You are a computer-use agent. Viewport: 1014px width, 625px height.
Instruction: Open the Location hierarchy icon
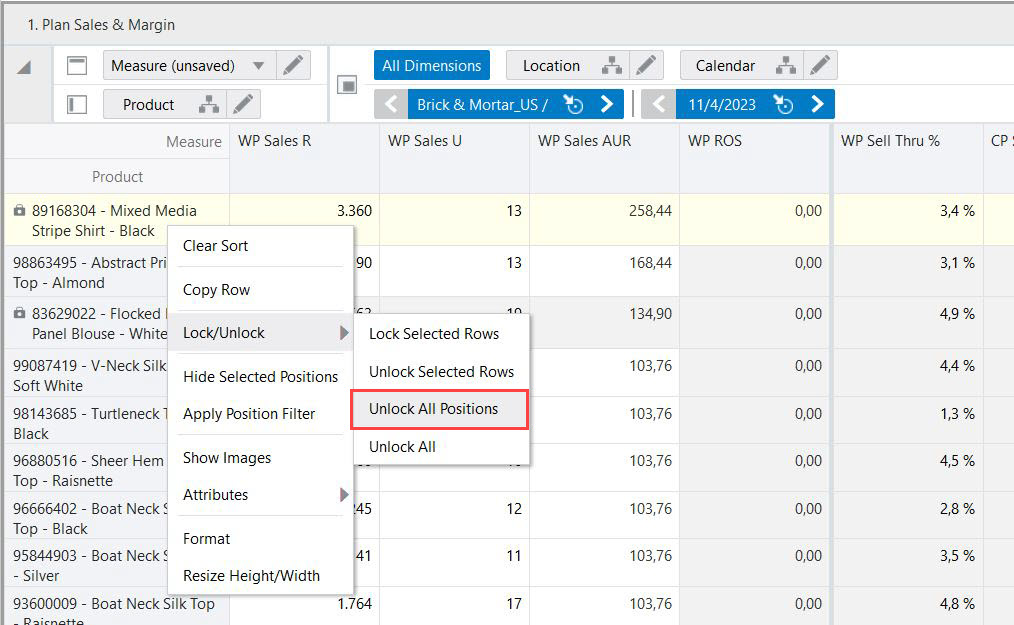611,66
